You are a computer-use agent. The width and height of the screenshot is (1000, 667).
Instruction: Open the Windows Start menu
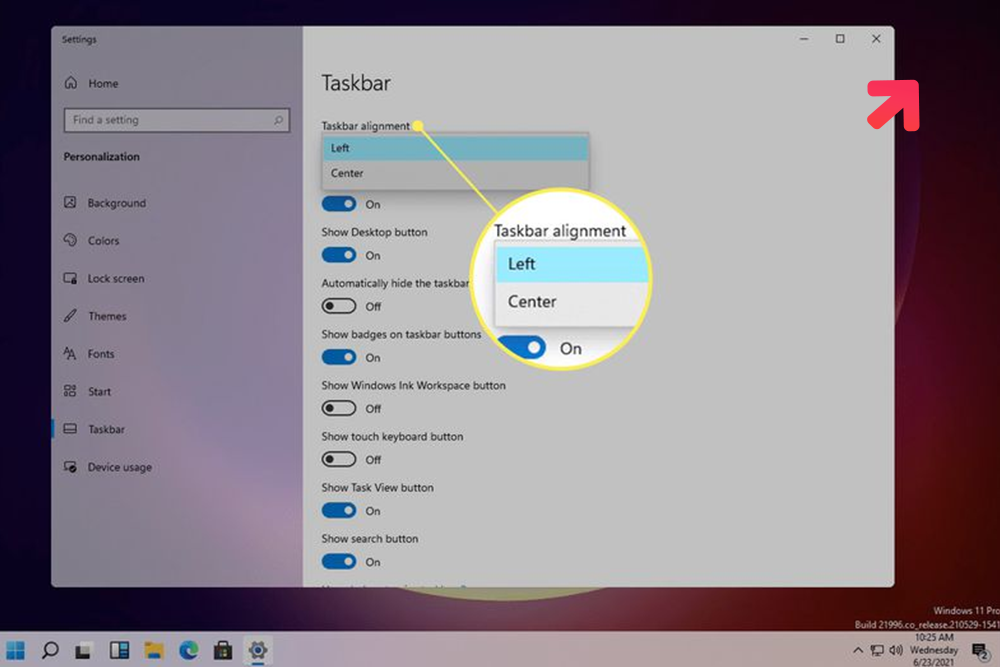[x=15, y=650]
